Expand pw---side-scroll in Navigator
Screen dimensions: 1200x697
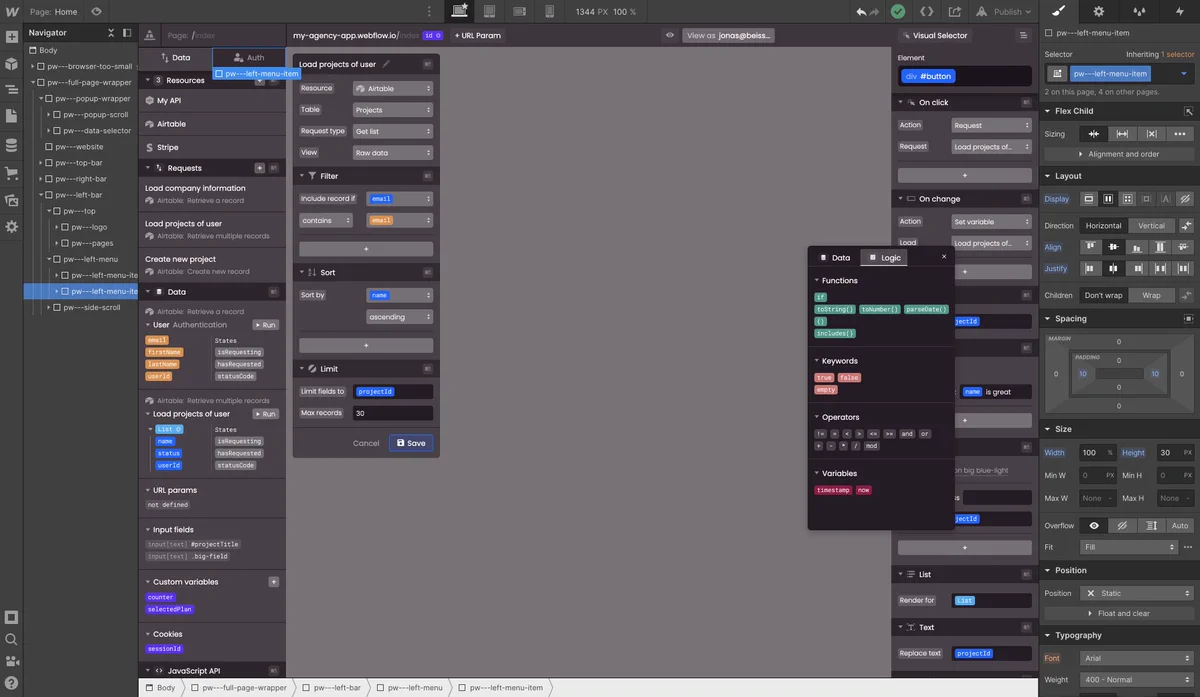click(x=49, y=308)
